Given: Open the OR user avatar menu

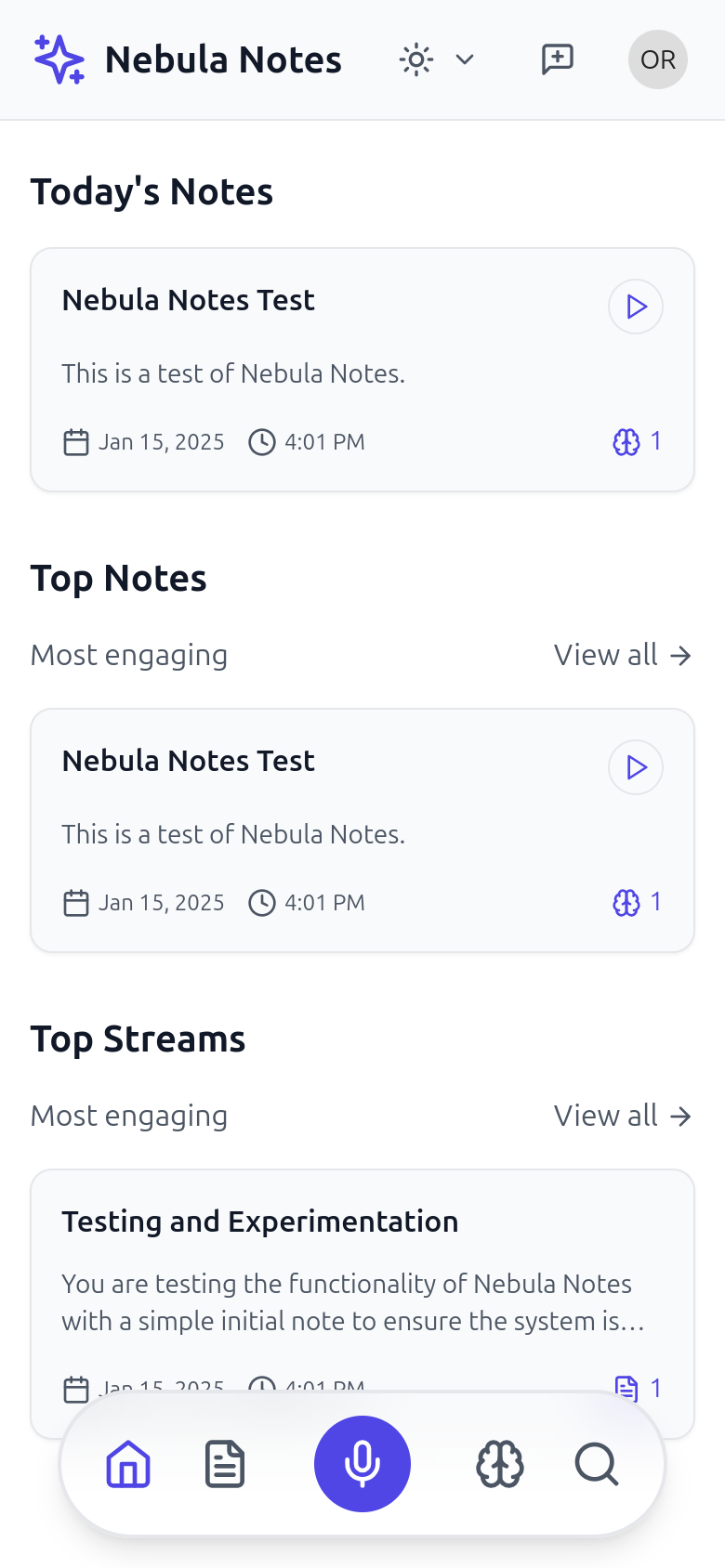Looking at the screenshot, I should pyautogui.click(x=657, y=59).
